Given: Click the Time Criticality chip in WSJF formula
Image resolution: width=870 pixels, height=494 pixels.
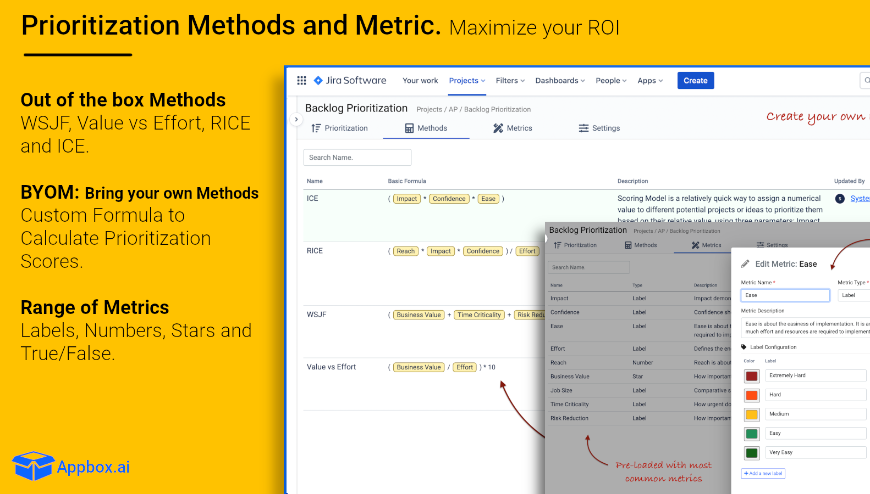Looking at the screenshot, I should [x=479, y=315].
